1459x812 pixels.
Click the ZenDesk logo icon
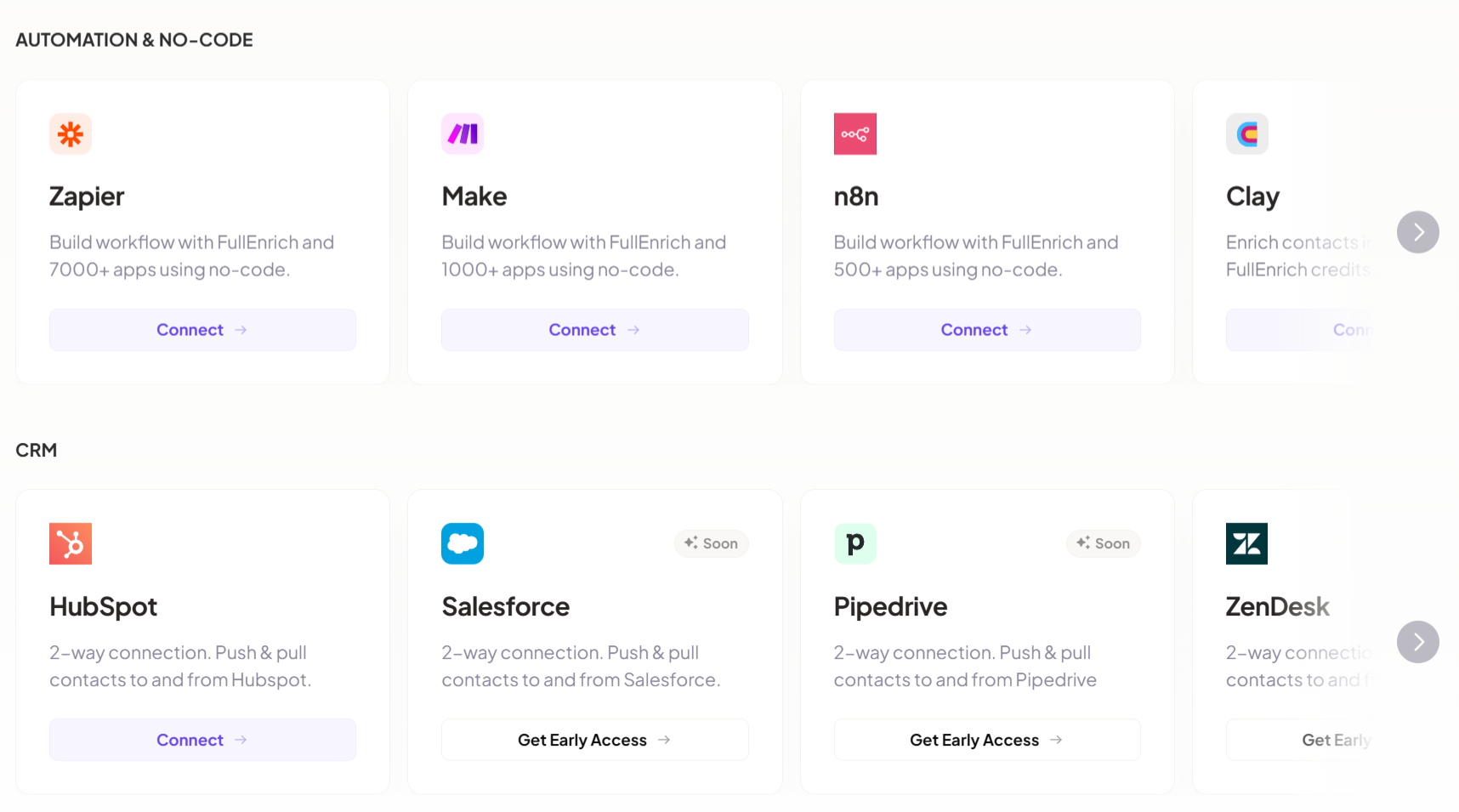click(1246, 543)
